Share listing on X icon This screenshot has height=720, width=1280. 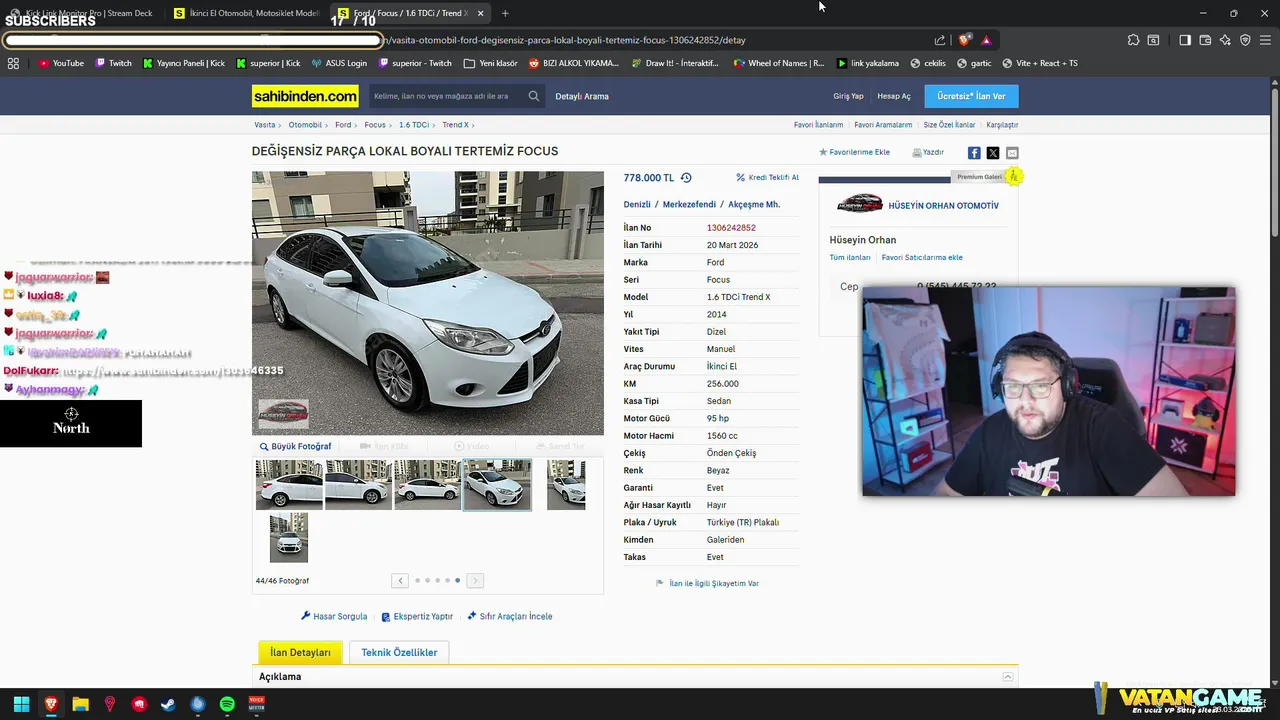[993, 153]
